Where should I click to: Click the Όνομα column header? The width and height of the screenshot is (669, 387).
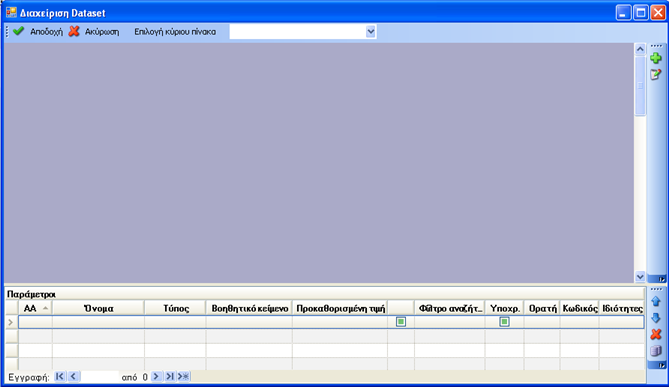[x=99, y=308]
